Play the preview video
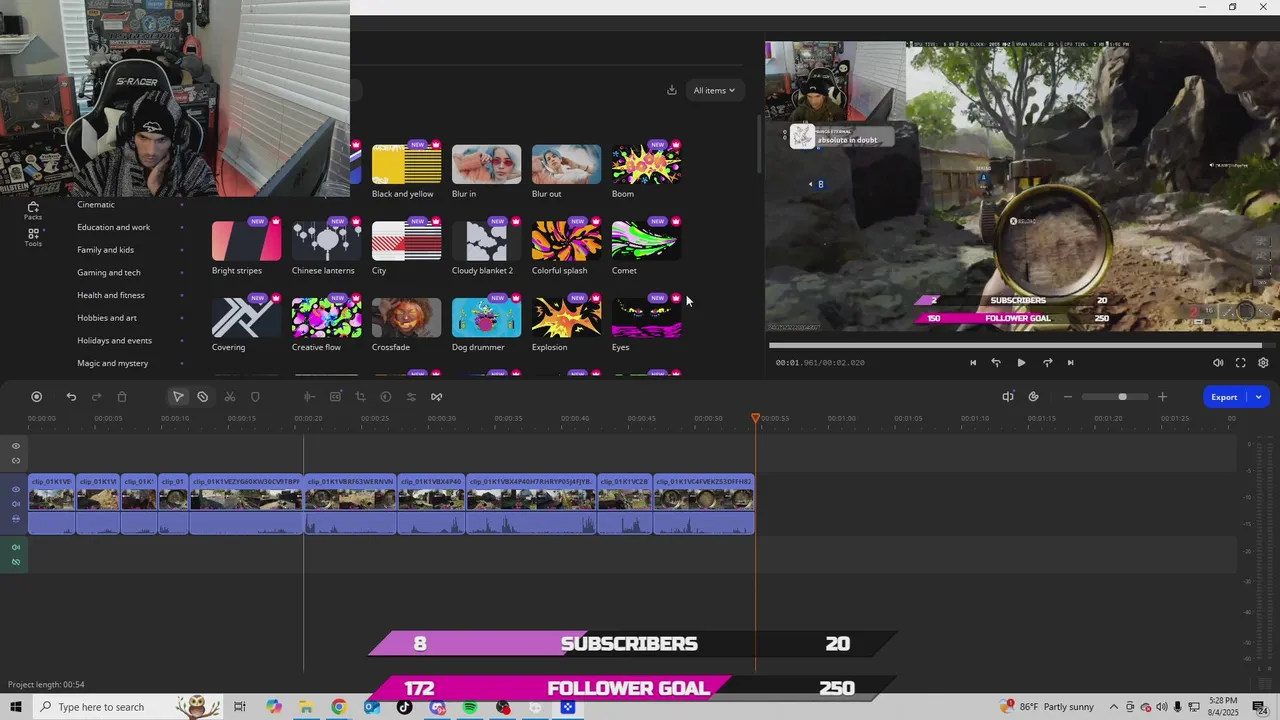 [1021, 363]
